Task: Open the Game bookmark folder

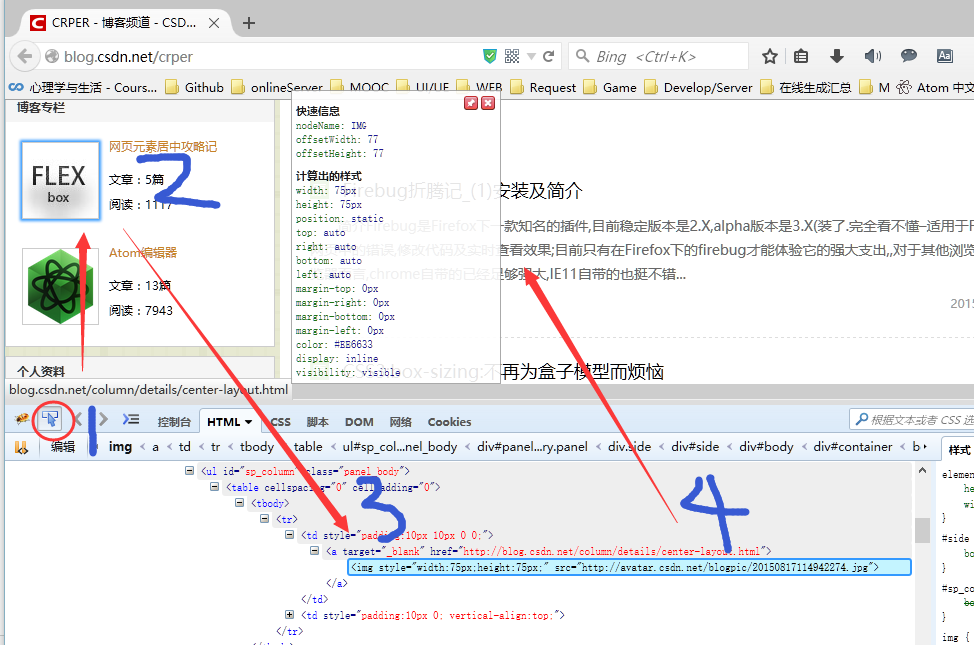Action: pyautogui.click(x=611, y=88)
